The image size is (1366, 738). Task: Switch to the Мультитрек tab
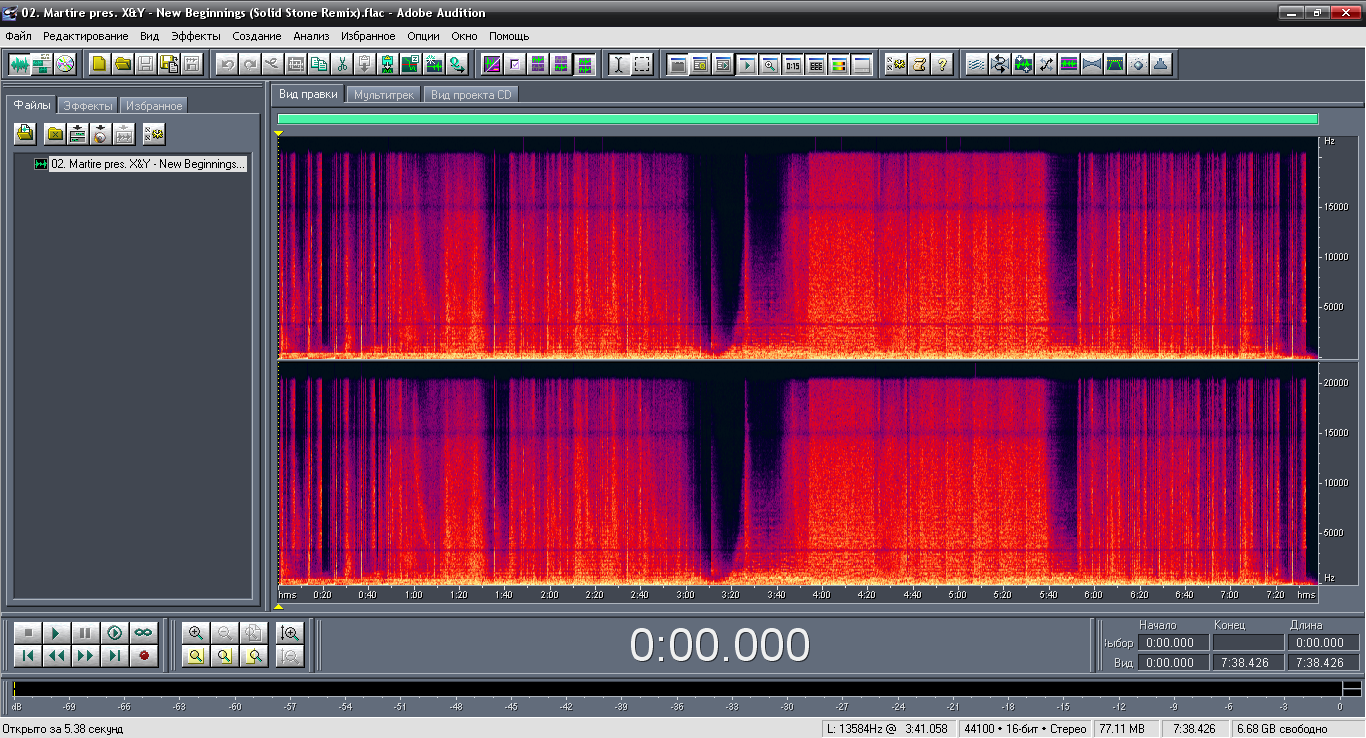[384, 94]
